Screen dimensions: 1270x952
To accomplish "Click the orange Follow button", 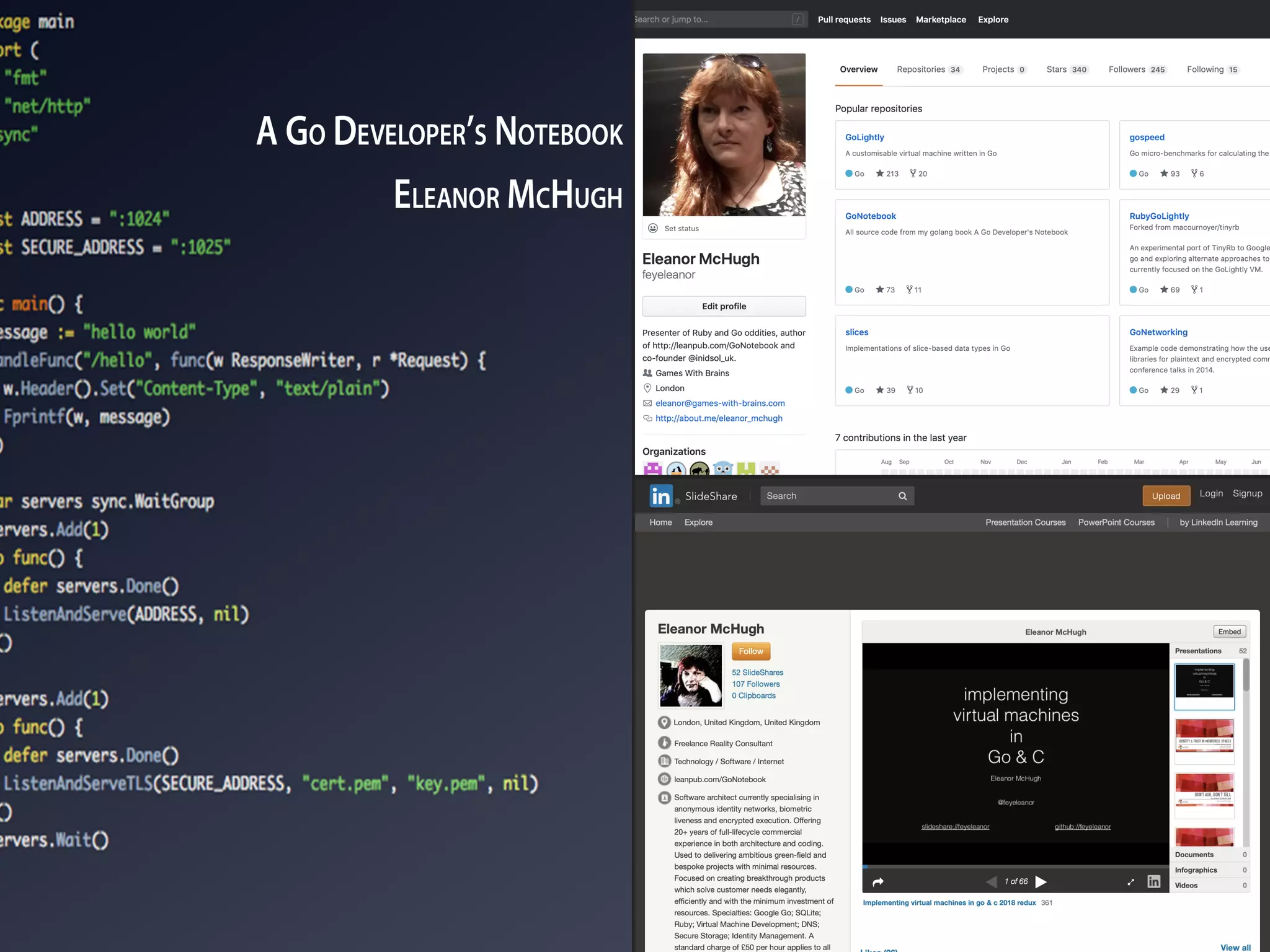I will pyautogui.click(x=750, y=651).
